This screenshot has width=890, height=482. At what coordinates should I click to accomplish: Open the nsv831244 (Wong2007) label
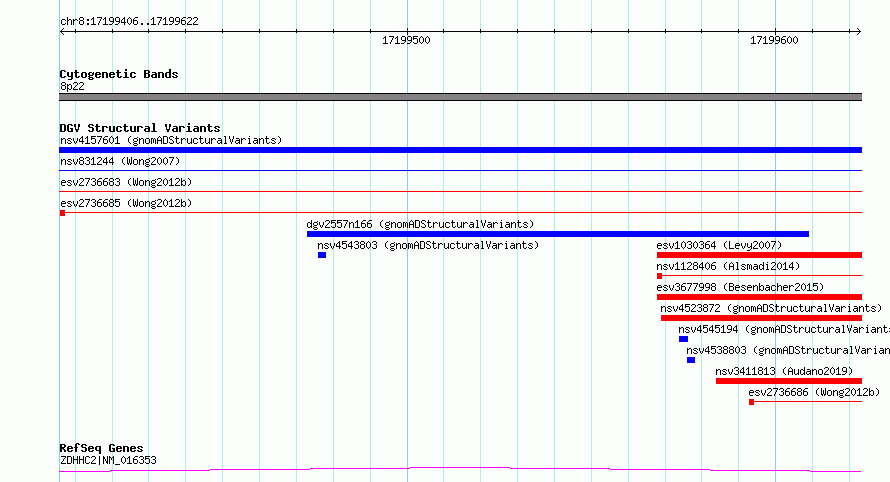pos(120,161)
